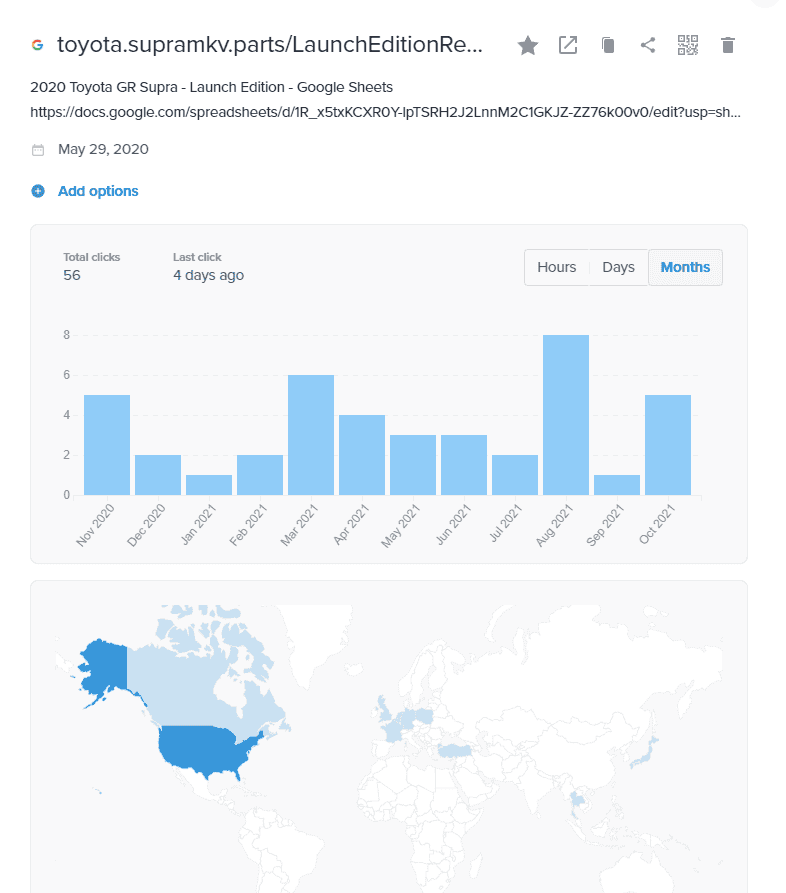Select the Dec 2020 bar in chart

click(158, 475)
